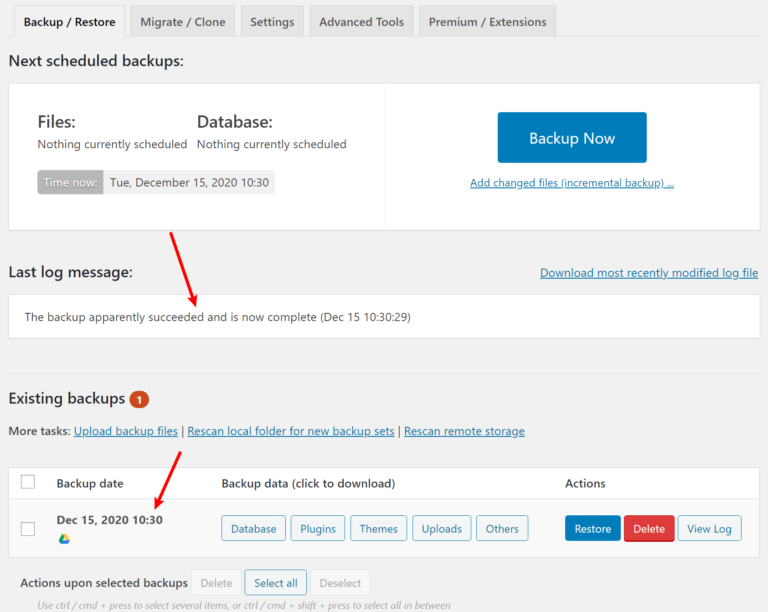This screenshot has height=612, width=768.
Task: Click the Time now label
Action: point(71,182)
